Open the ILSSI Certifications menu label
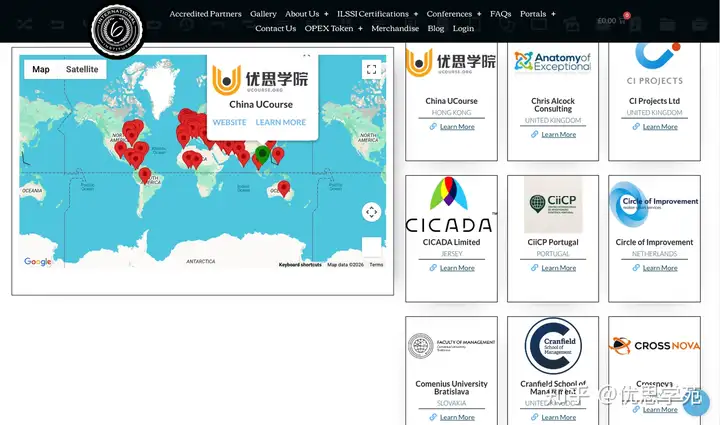The image size is (720, 425). (373, 14)
